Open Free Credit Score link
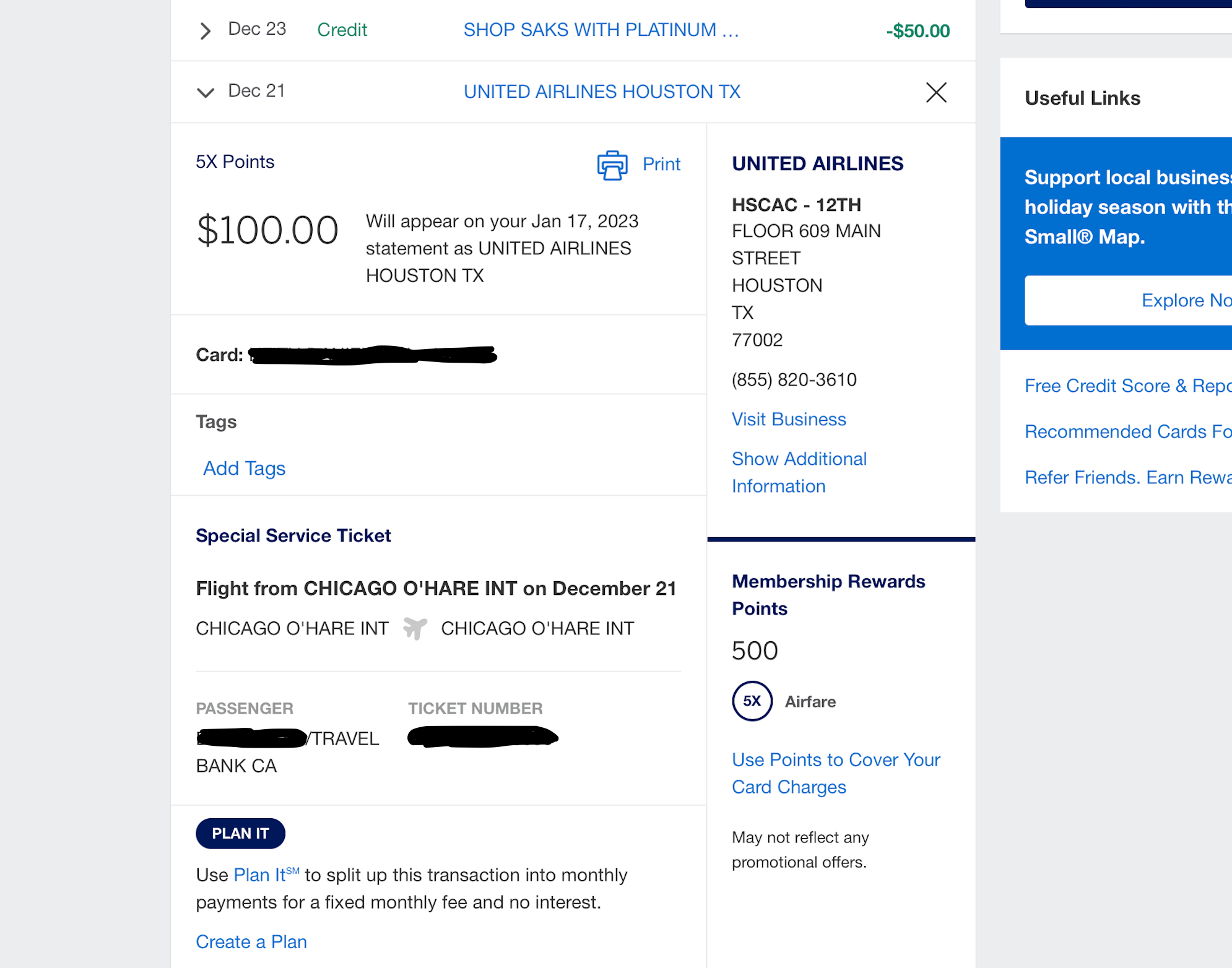The height and width of the screenshot is (968, 1232). click(x=1126, y=385)
